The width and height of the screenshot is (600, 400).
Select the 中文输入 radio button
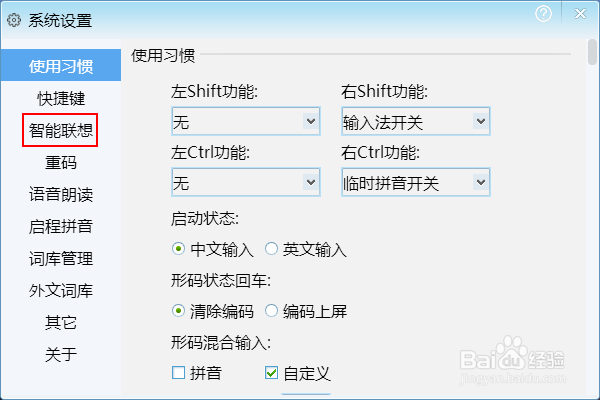coord(178,249)
